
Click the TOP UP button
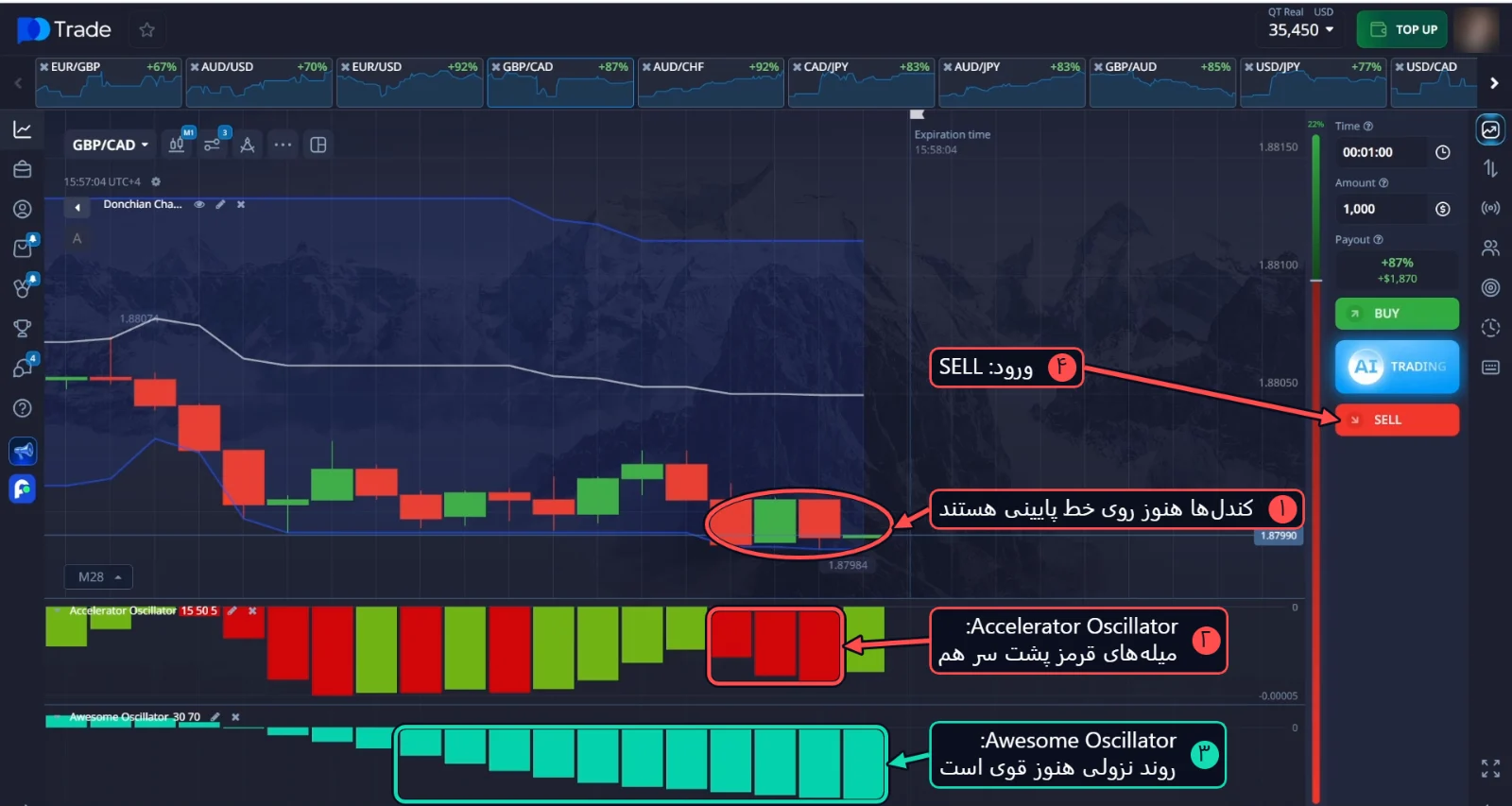click(1402, 29)
